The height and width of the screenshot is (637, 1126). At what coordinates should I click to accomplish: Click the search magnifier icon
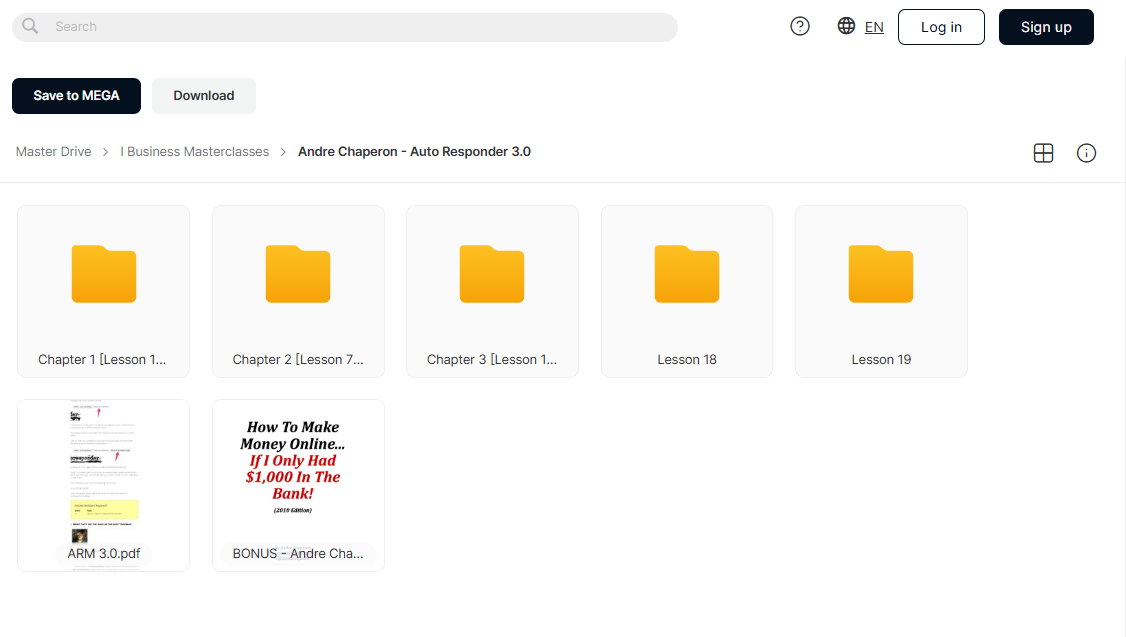point(30,27)
